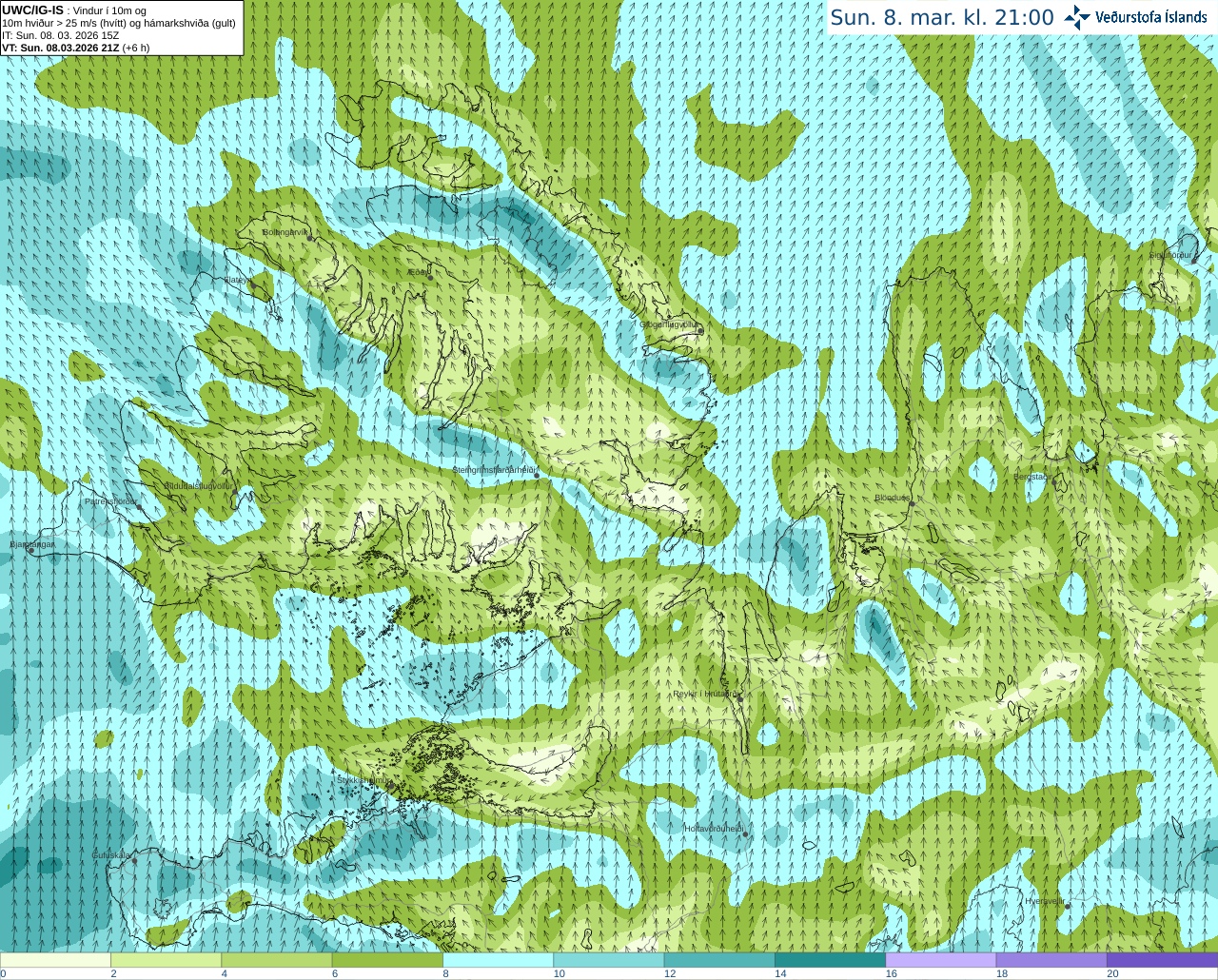
Task: Click the Bergstaðir station label
Action: click(1031, 477)
